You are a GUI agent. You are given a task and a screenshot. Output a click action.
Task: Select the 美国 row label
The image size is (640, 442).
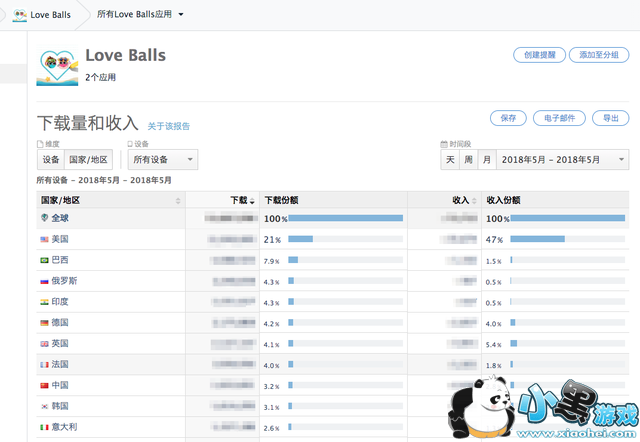[60, 239]
